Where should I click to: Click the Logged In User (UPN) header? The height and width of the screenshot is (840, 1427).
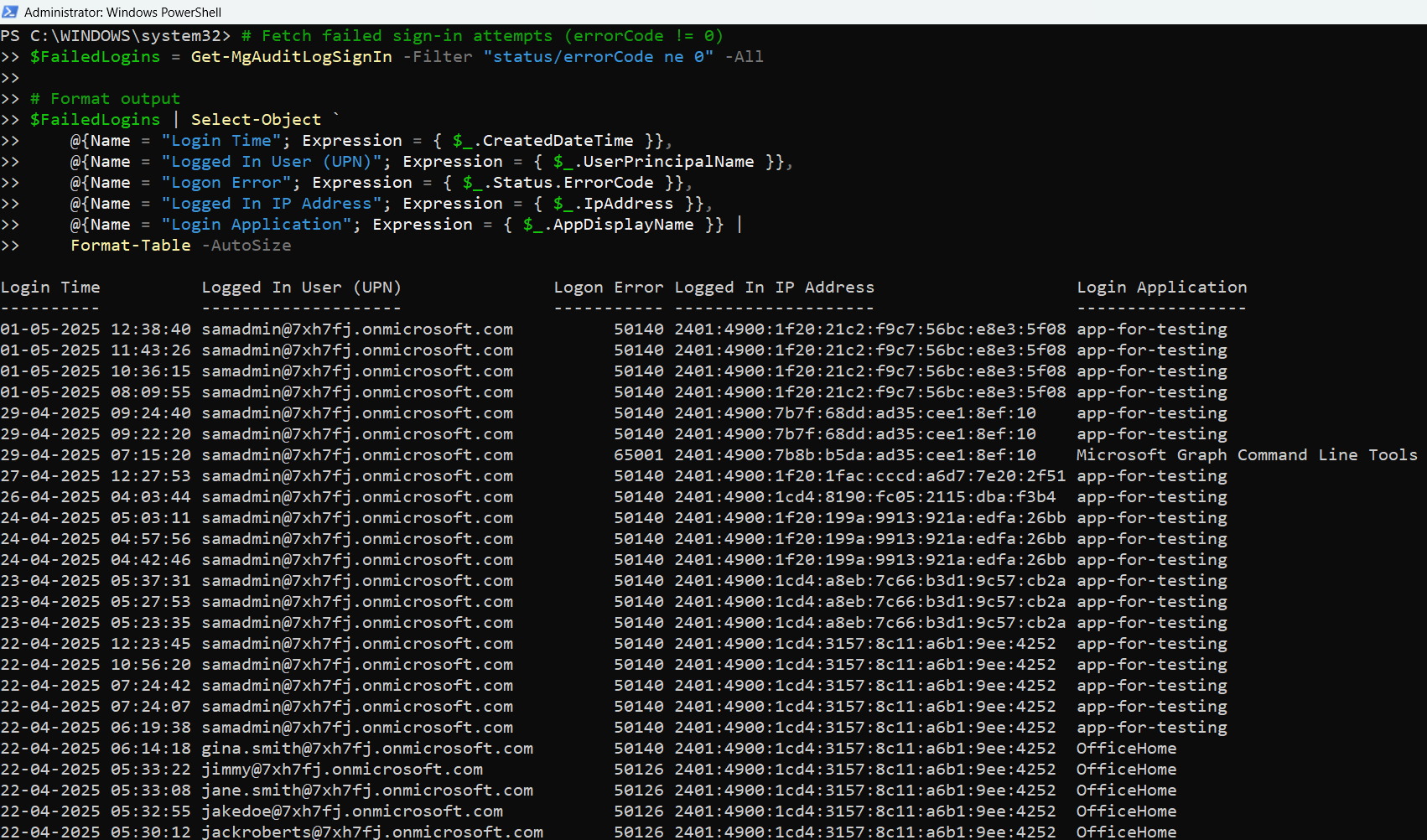[x=301, y=288]
